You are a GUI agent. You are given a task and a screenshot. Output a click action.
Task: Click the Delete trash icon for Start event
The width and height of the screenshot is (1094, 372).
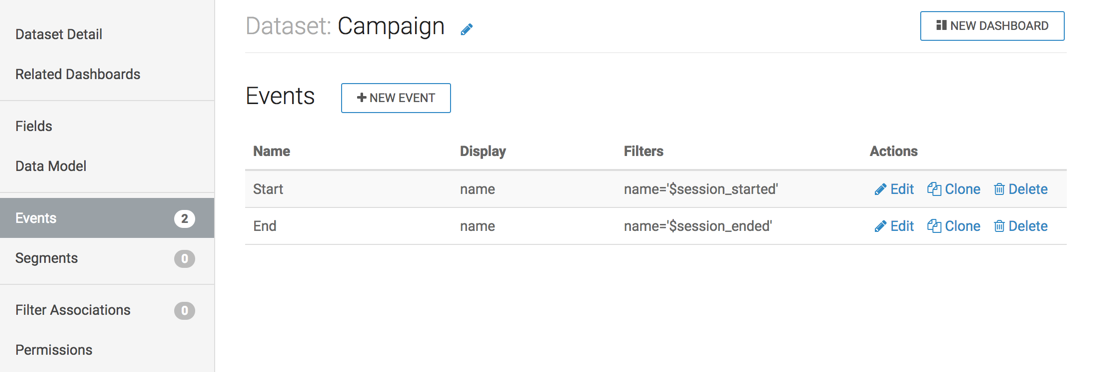(999, 189)
